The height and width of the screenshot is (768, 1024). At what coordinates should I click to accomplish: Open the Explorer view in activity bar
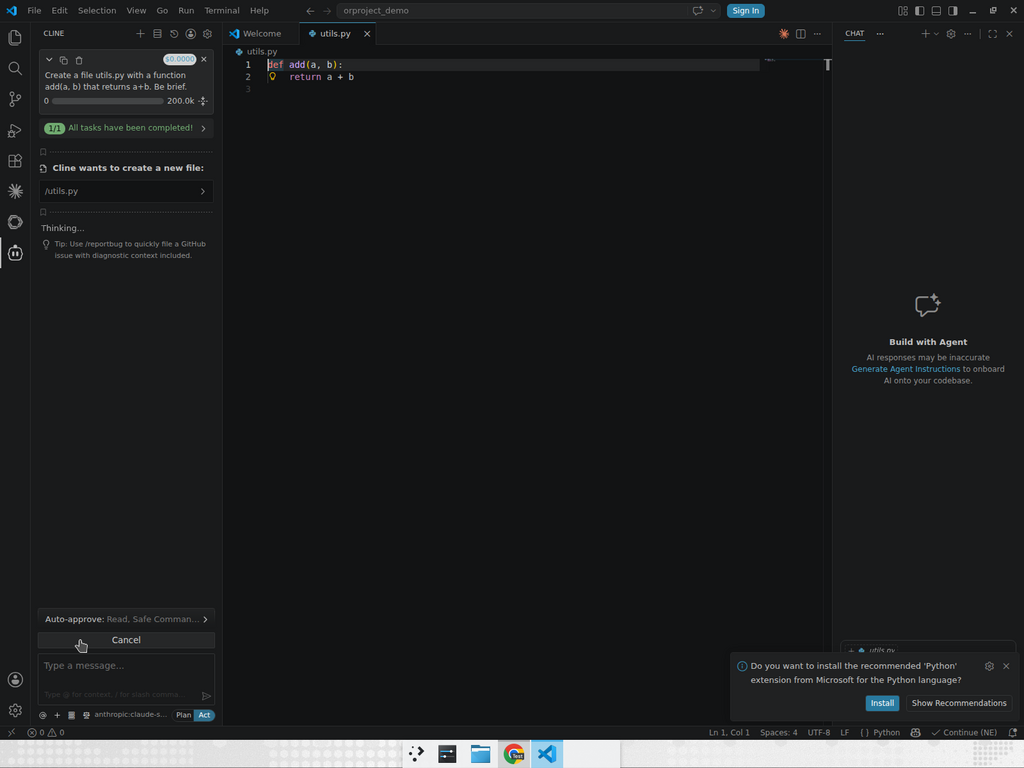[x=15, y=37]
